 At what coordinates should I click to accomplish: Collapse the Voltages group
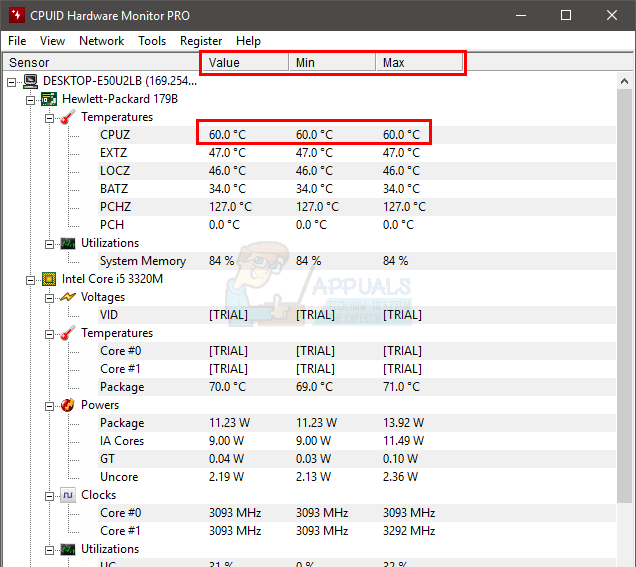point(49,299)
